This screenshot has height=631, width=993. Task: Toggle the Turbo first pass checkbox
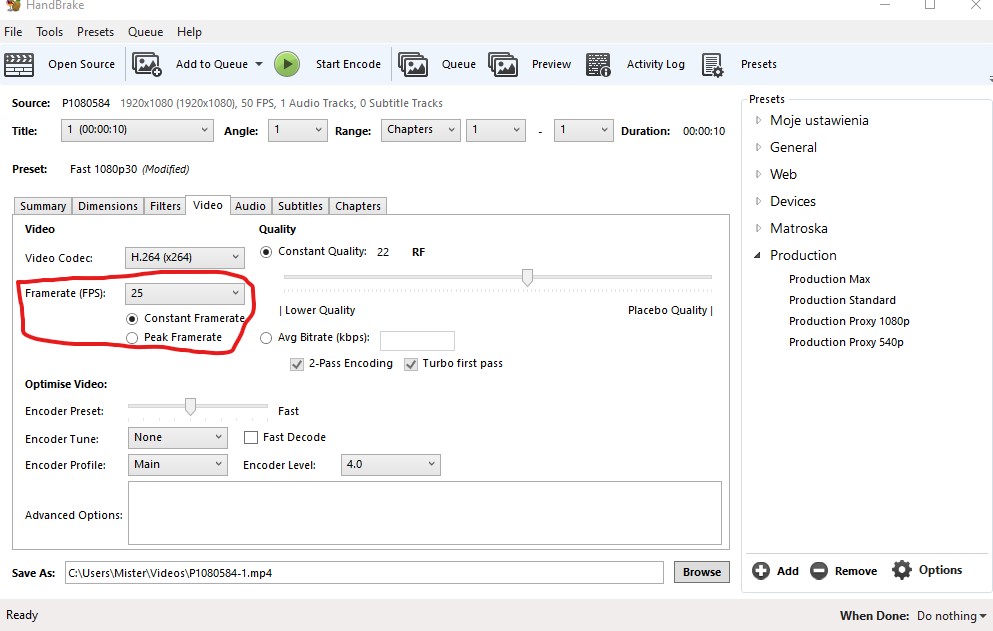click(411, 364)
